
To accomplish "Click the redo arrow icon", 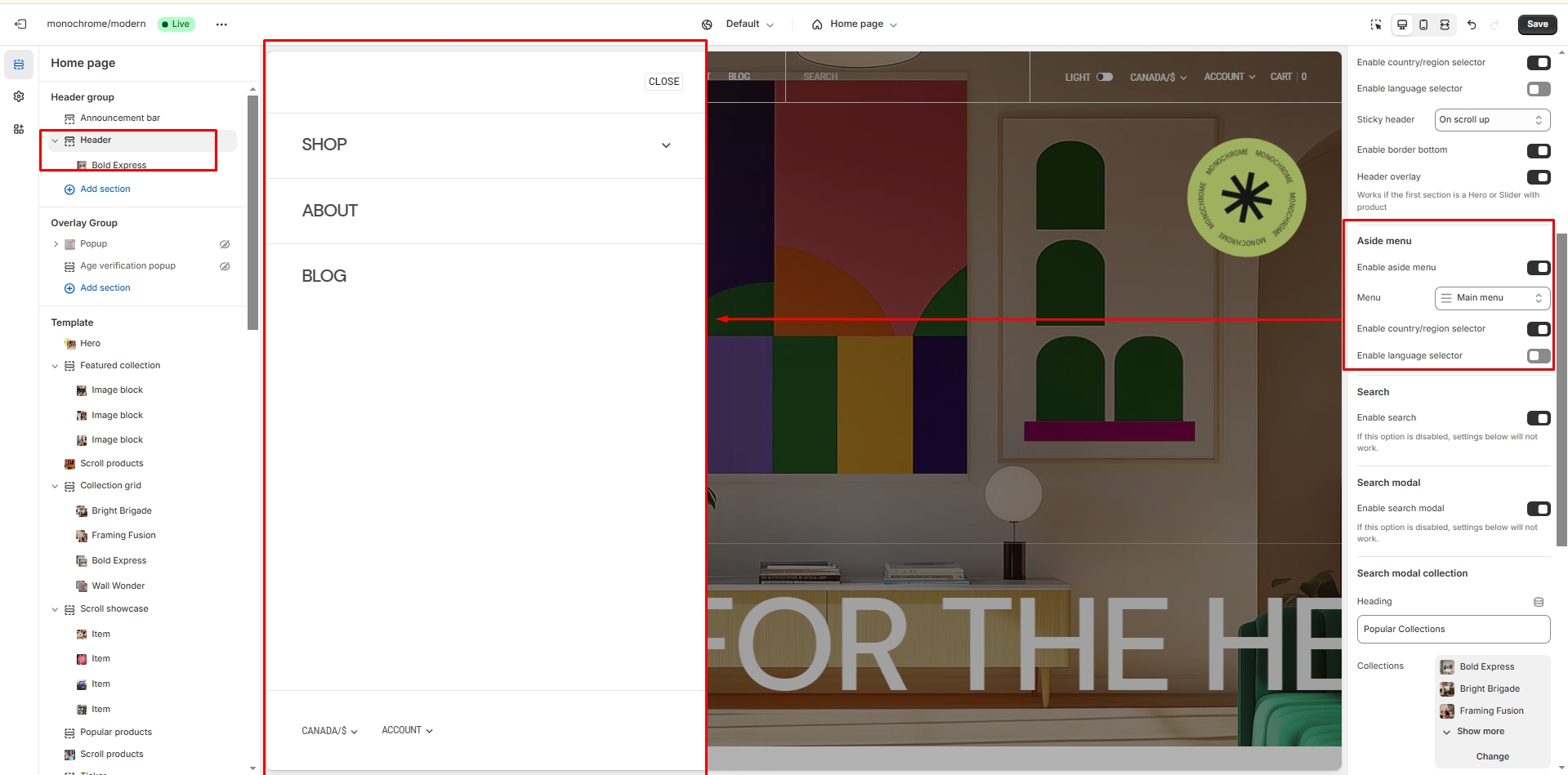I will [x=1494, y=24].
